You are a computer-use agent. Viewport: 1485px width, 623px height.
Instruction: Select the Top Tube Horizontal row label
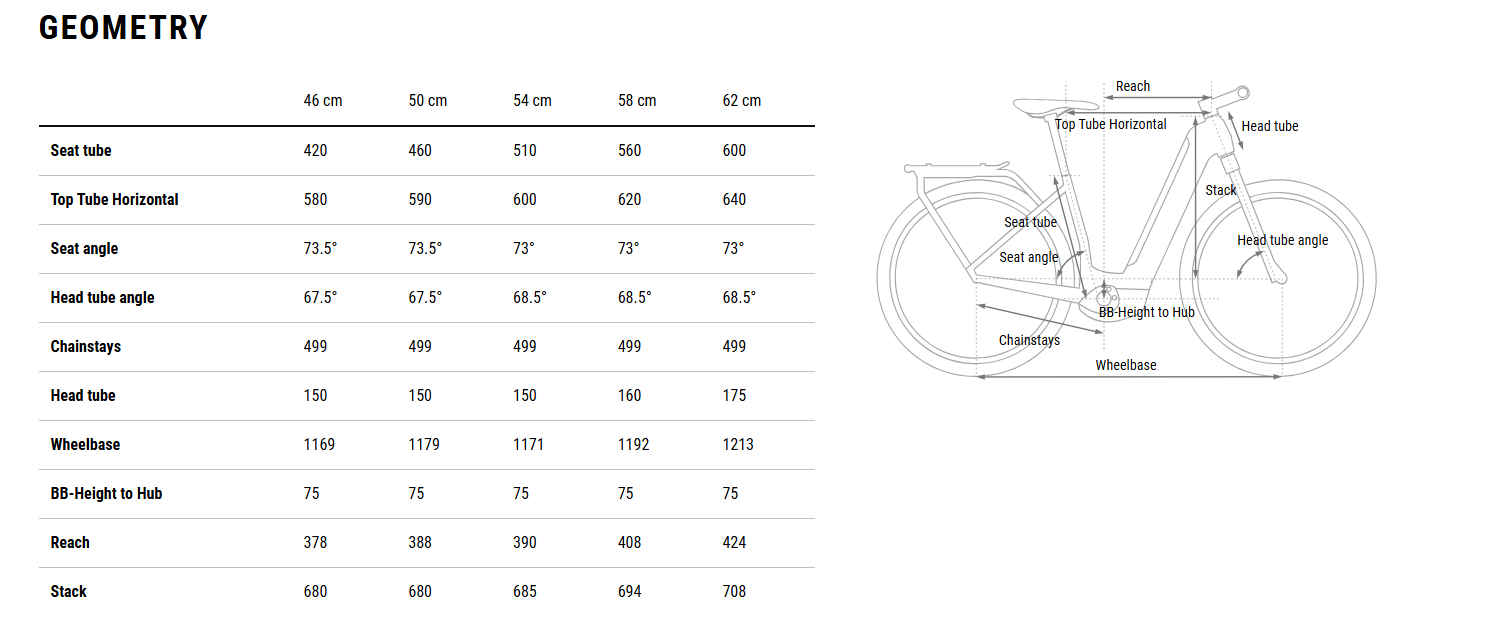[x=115, y=200]
